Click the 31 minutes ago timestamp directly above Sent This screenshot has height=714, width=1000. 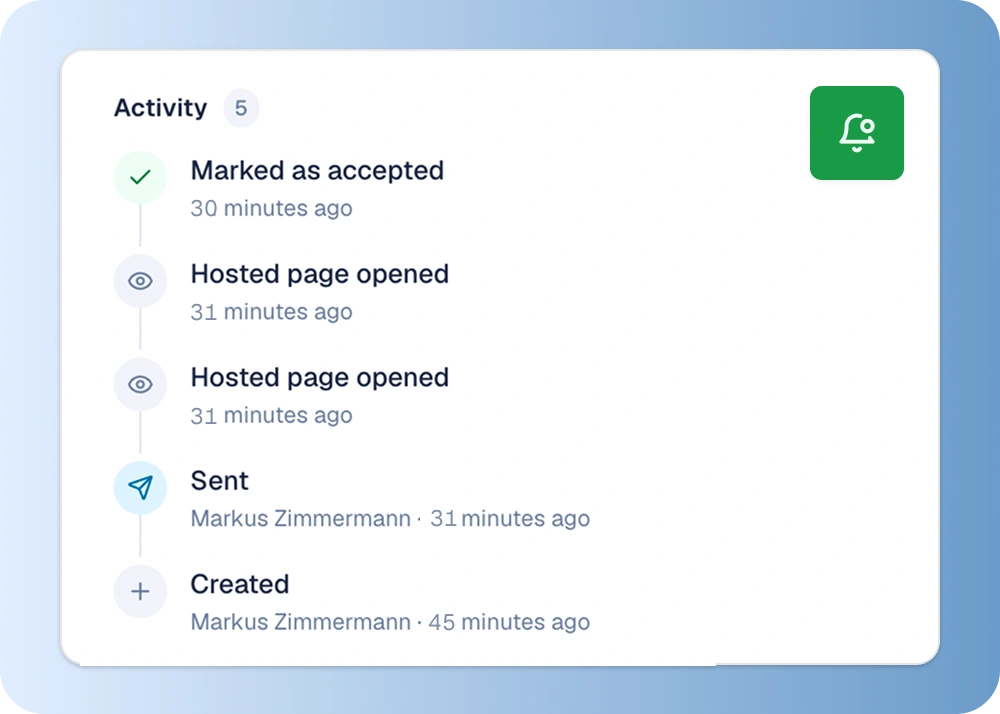271,415
